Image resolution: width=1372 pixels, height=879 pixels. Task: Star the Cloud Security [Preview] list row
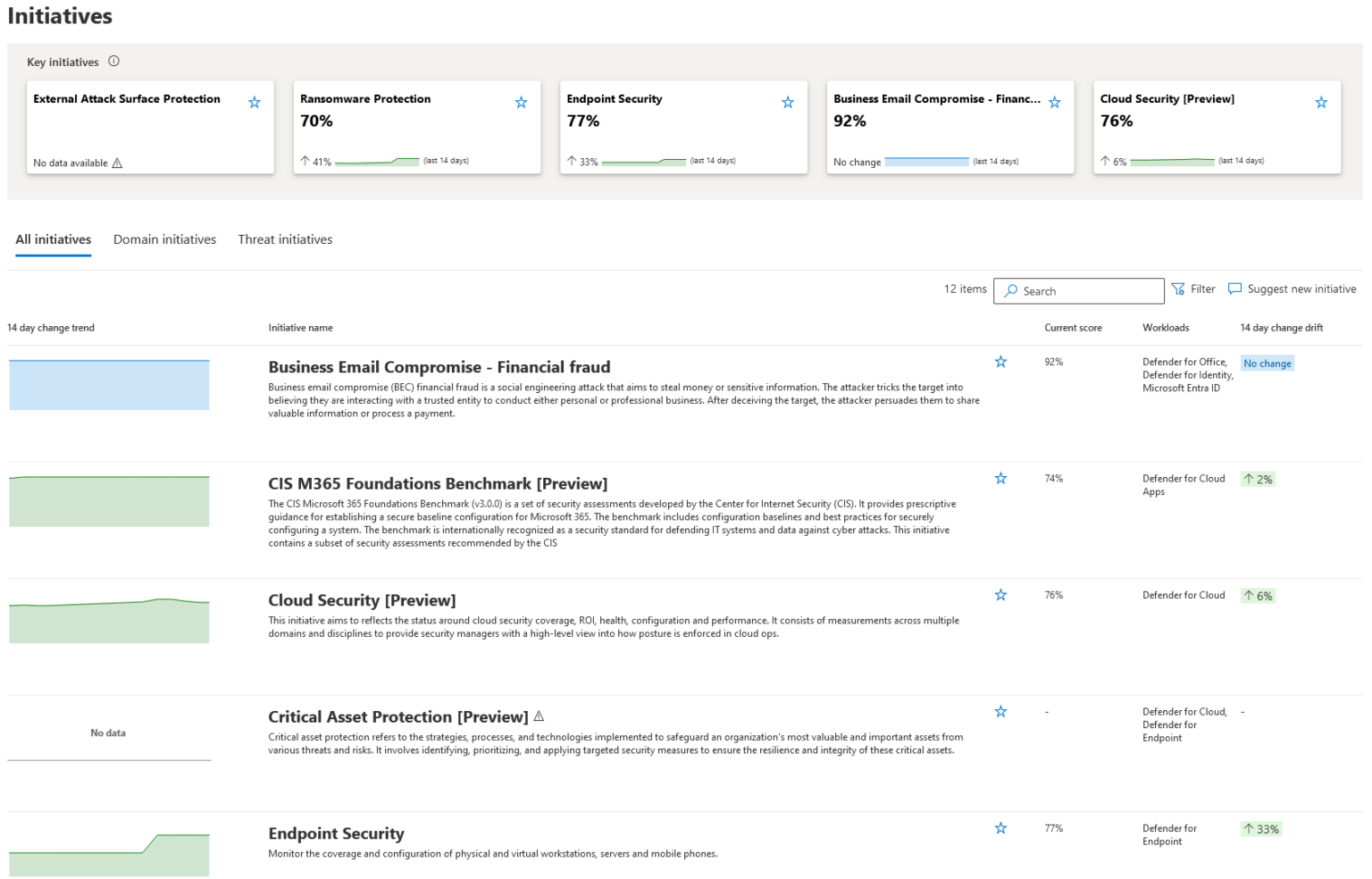[x=1000, y=595]
